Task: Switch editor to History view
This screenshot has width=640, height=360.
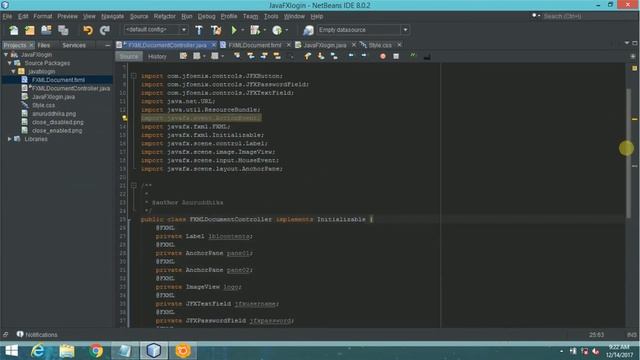Action: coord(157,56)
